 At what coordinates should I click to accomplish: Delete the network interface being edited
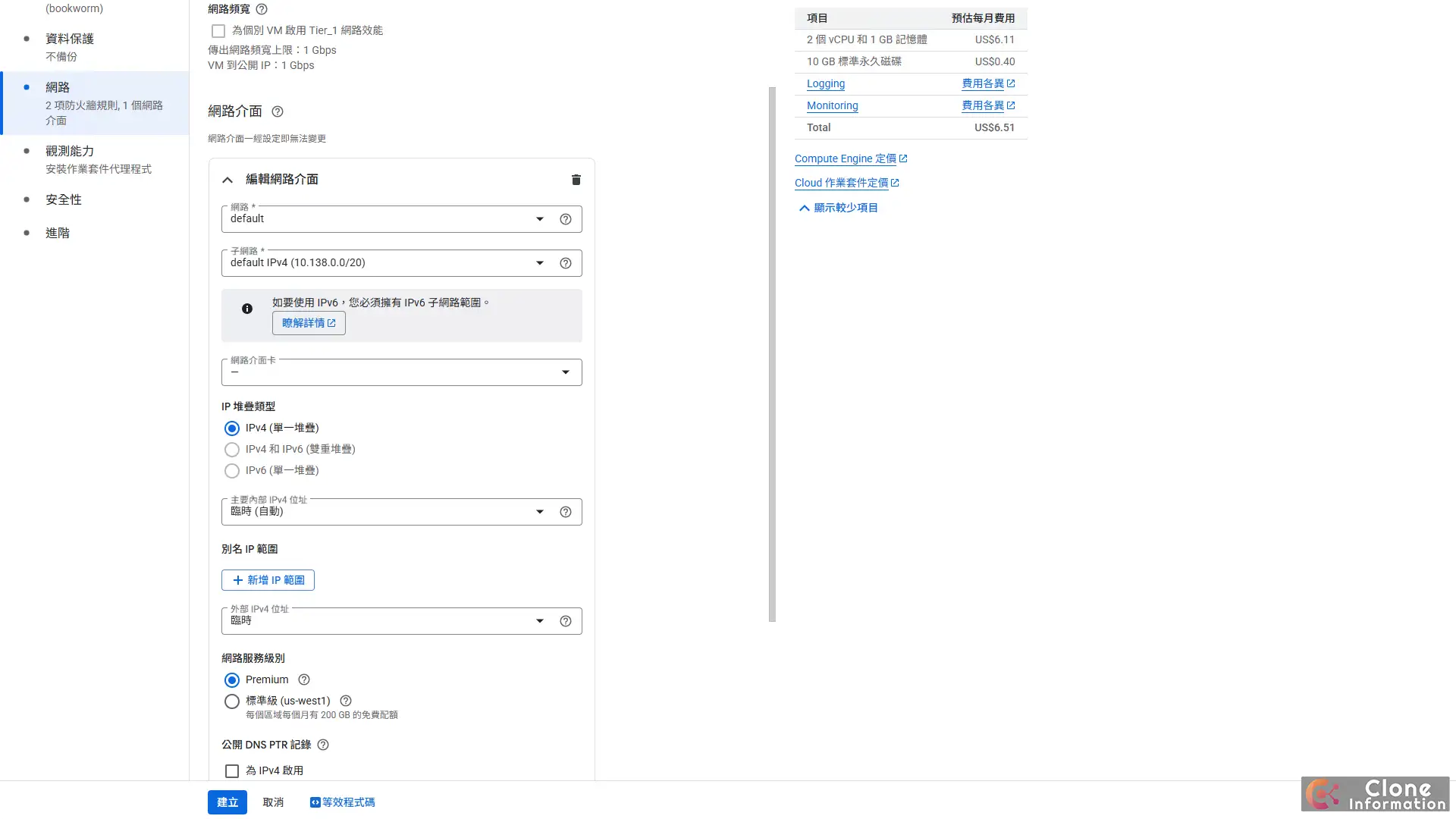pyautogui.click(x=576, y=180)
